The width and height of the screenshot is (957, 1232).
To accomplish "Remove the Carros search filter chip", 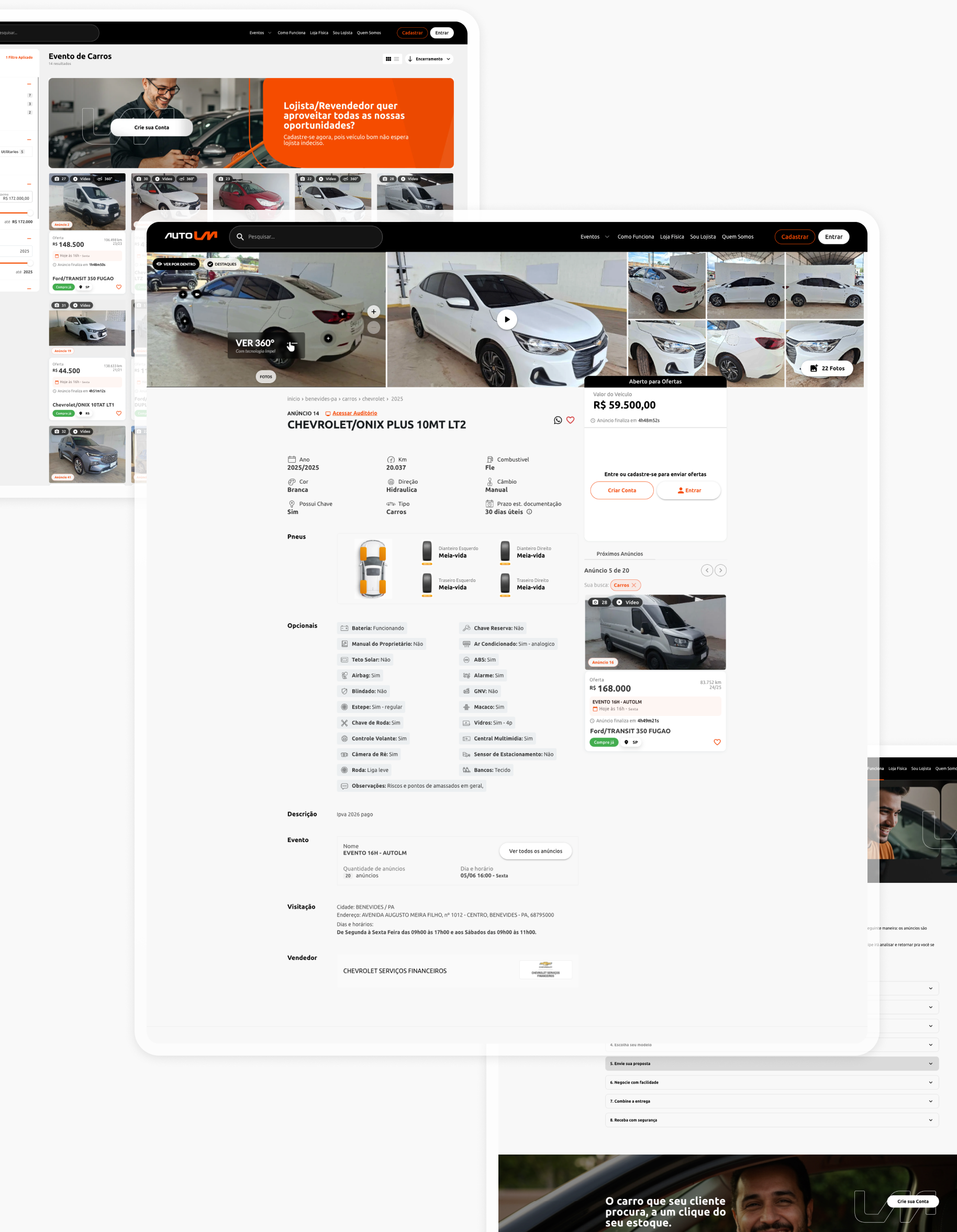I will point(633,586).
